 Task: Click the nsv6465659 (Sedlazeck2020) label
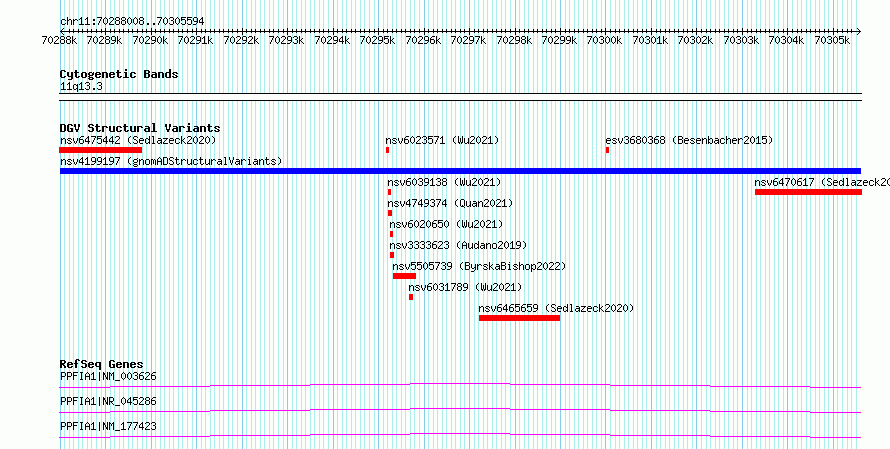556,308
